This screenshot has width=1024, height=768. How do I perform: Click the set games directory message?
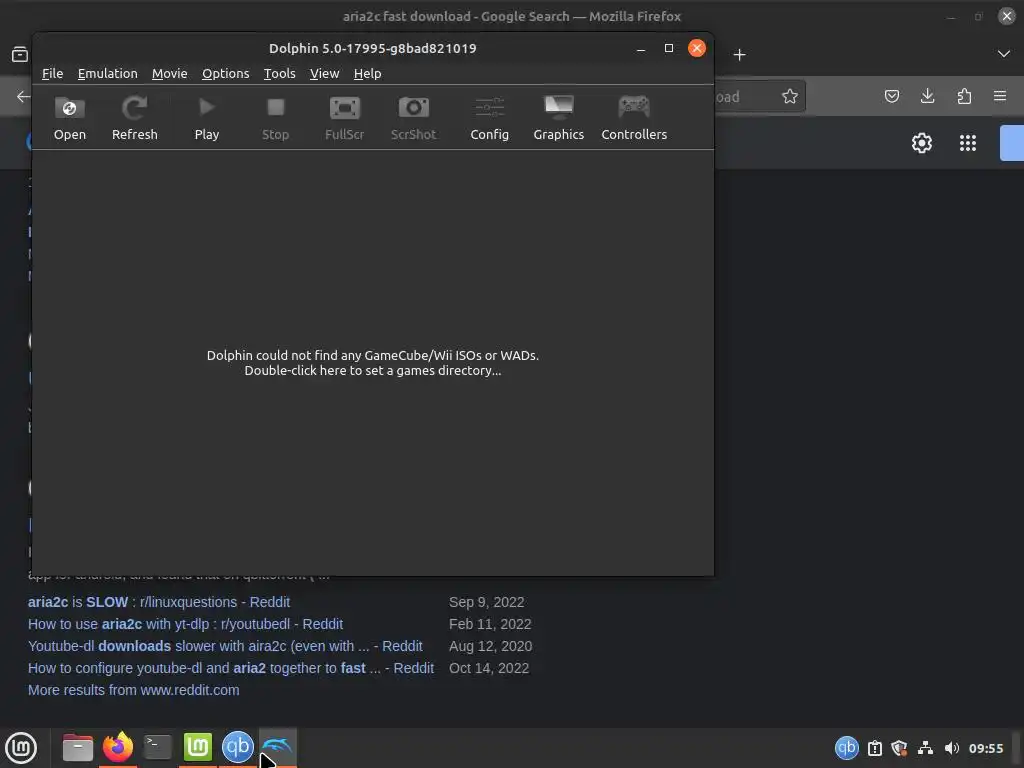pos(372,363)
